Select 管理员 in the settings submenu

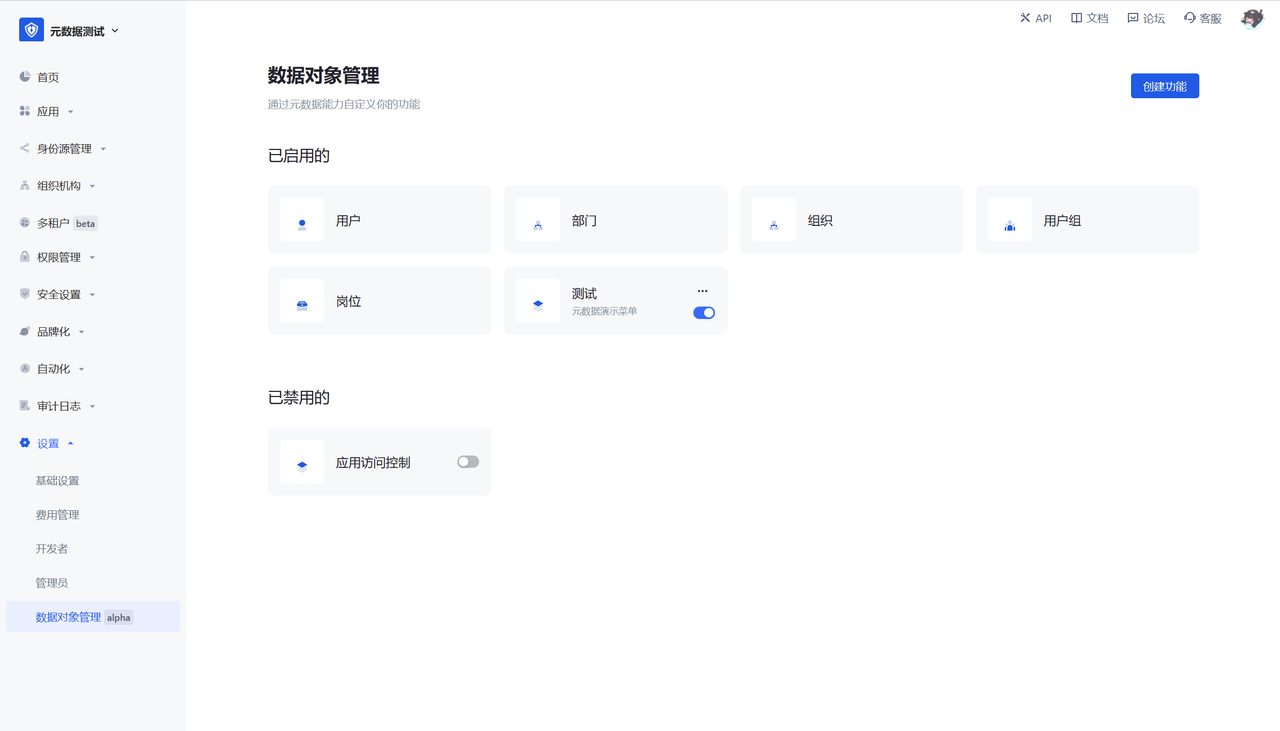coord(52,583)
